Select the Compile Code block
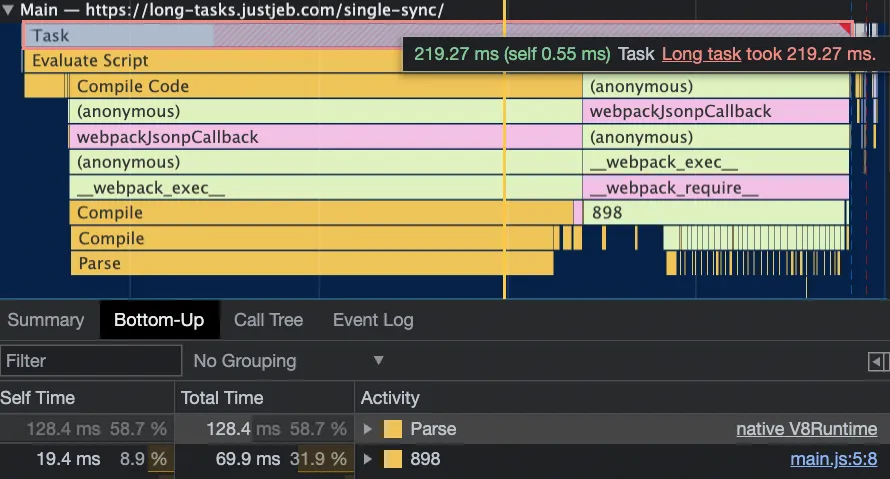The image size is (890, 479). pyautogui.click(x=324, y=86)
